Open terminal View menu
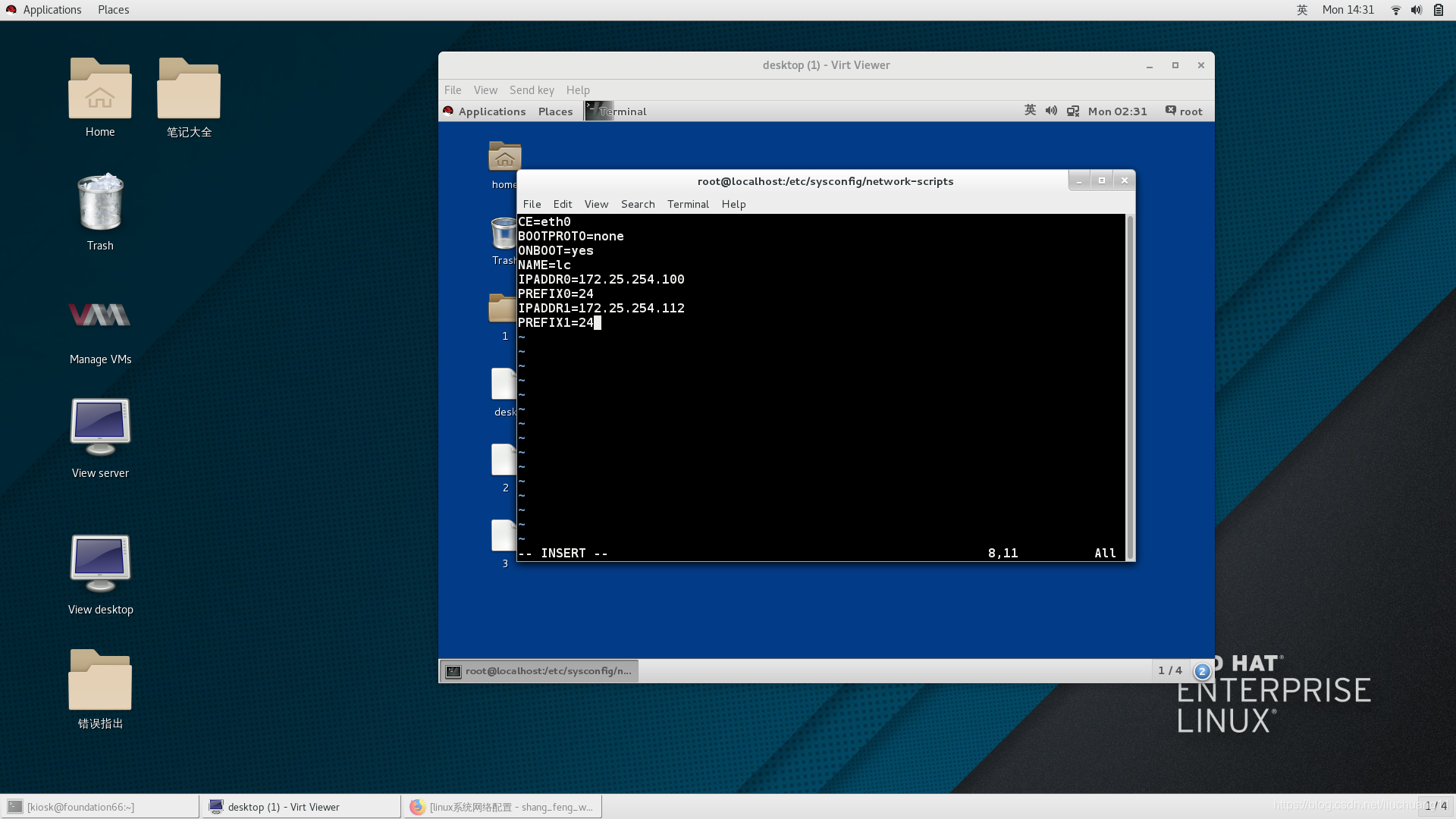 pyautogui.click(x=596, y=204)
